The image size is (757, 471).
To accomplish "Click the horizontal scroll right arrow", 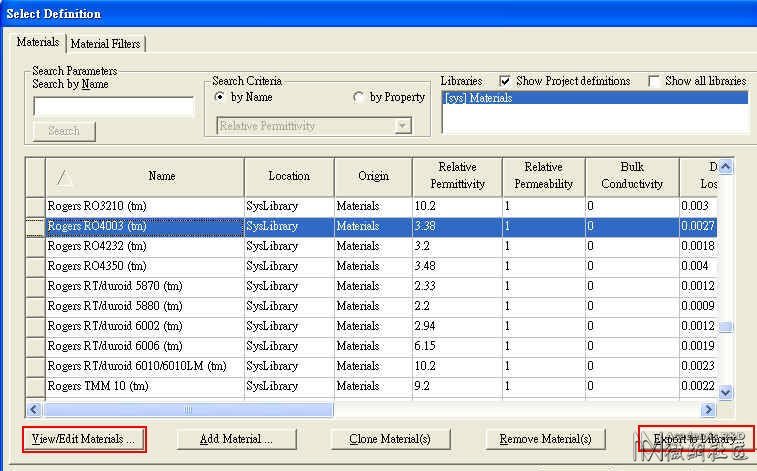I will pos(708,410).
